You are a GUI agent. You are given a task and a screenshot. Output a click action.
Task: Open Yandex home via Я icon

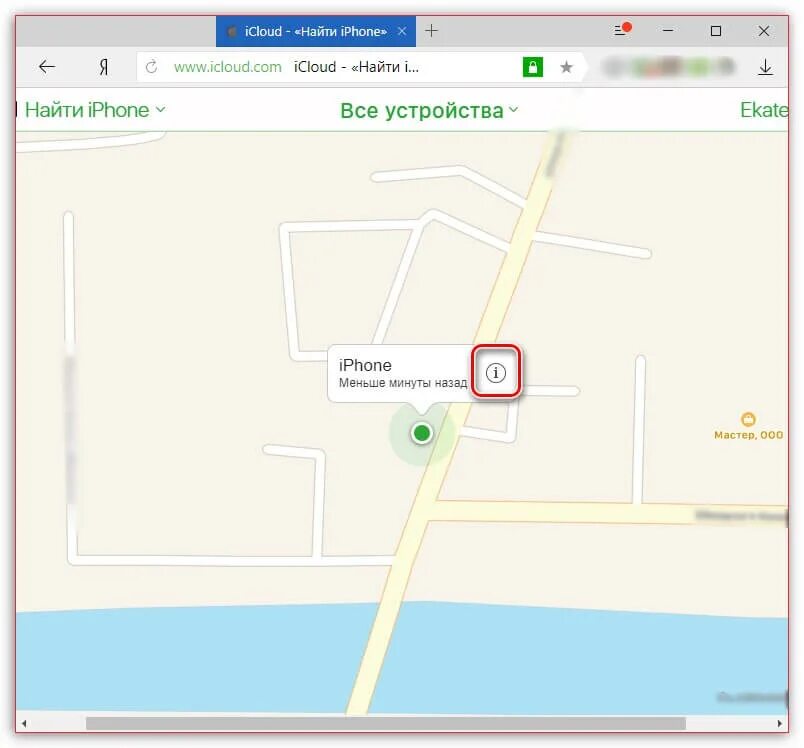[x=103, y=67]
